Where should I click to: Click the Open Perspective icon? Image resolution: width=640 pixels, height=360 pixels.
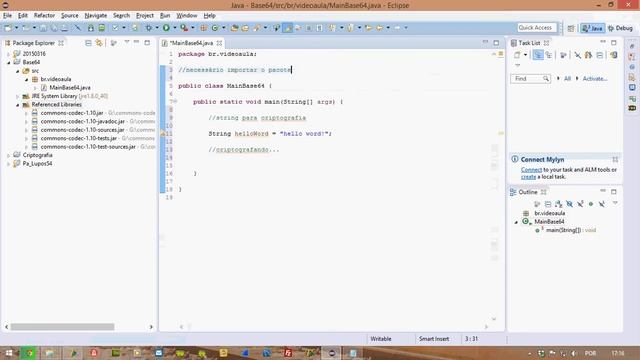tap(571, 28)
